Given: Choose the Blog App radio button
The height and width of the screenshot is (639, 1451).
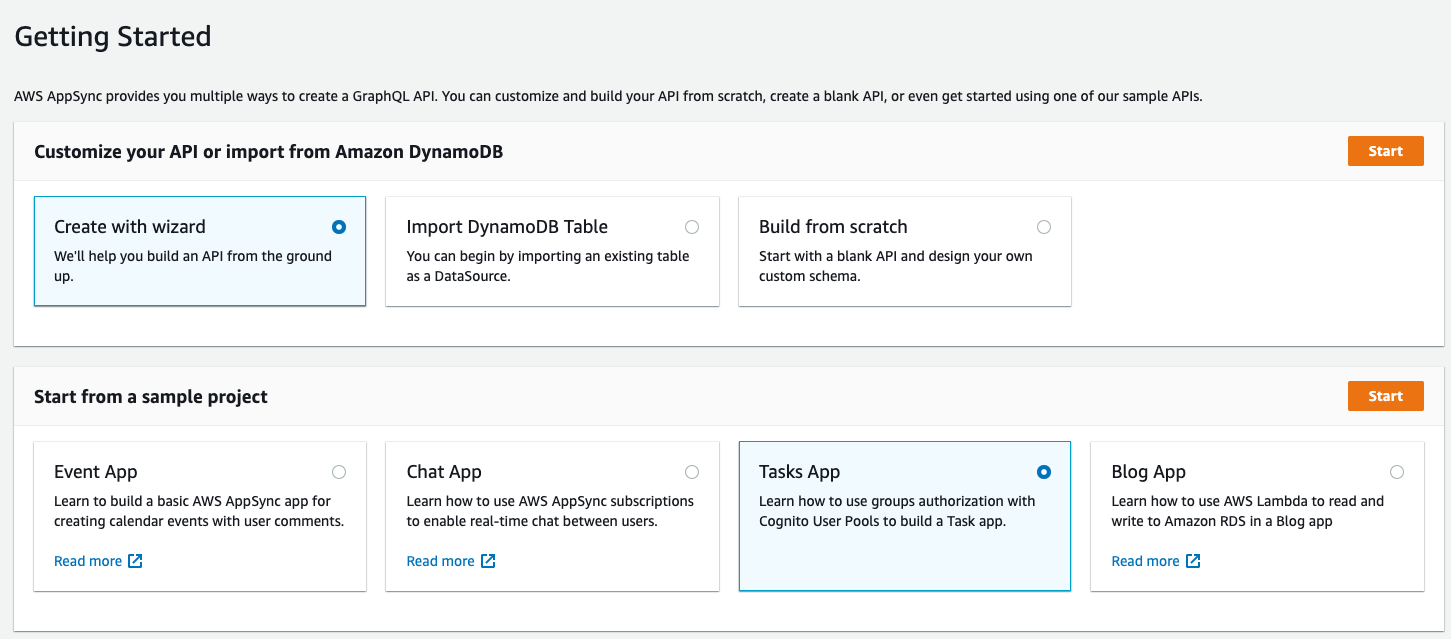Looking at the screenshot, I should coord(1397,472).
